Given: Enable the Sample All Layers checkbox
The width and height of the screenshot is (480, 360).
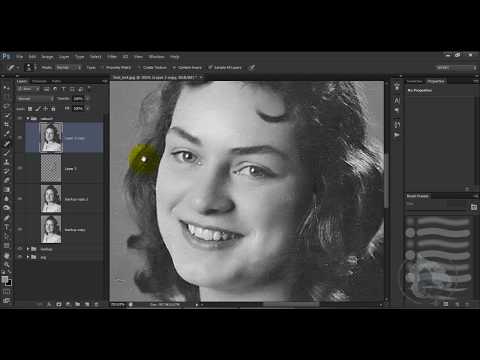Looking at the screenshot, I should click(x=210, y=67).
